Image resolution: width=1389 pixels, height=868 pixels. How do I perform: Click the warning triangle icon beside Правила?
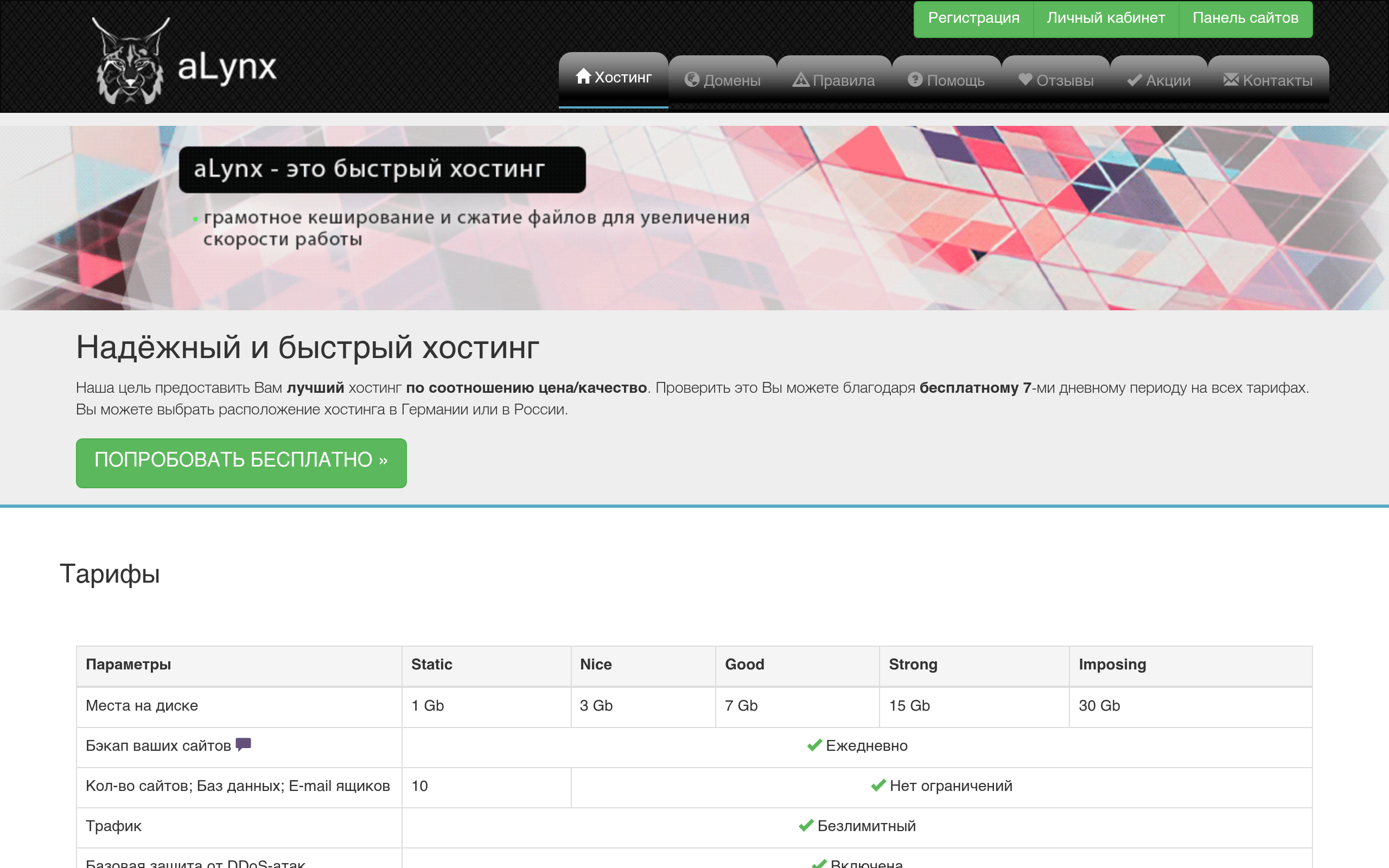[801, 80]
